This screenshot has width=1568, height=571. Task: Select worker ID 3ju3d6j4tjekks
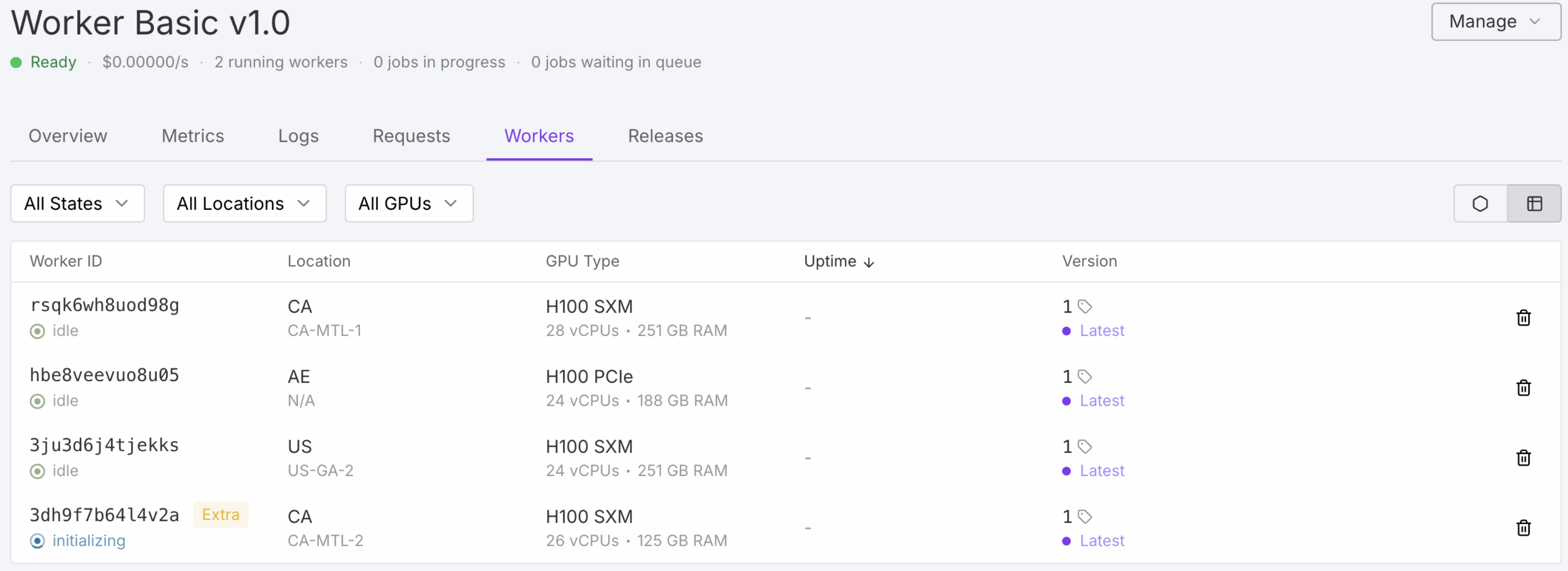pyautogui.click(x=104, y=445)
